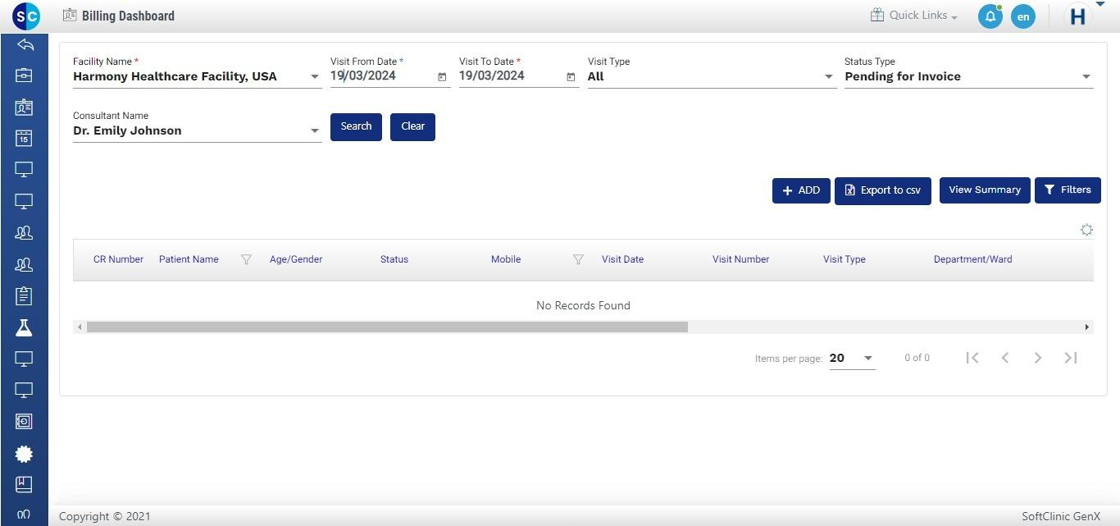Open Visit To Date calendar picker icon
The height and width of the screenshot is (526, 1120).
(570, 76)
